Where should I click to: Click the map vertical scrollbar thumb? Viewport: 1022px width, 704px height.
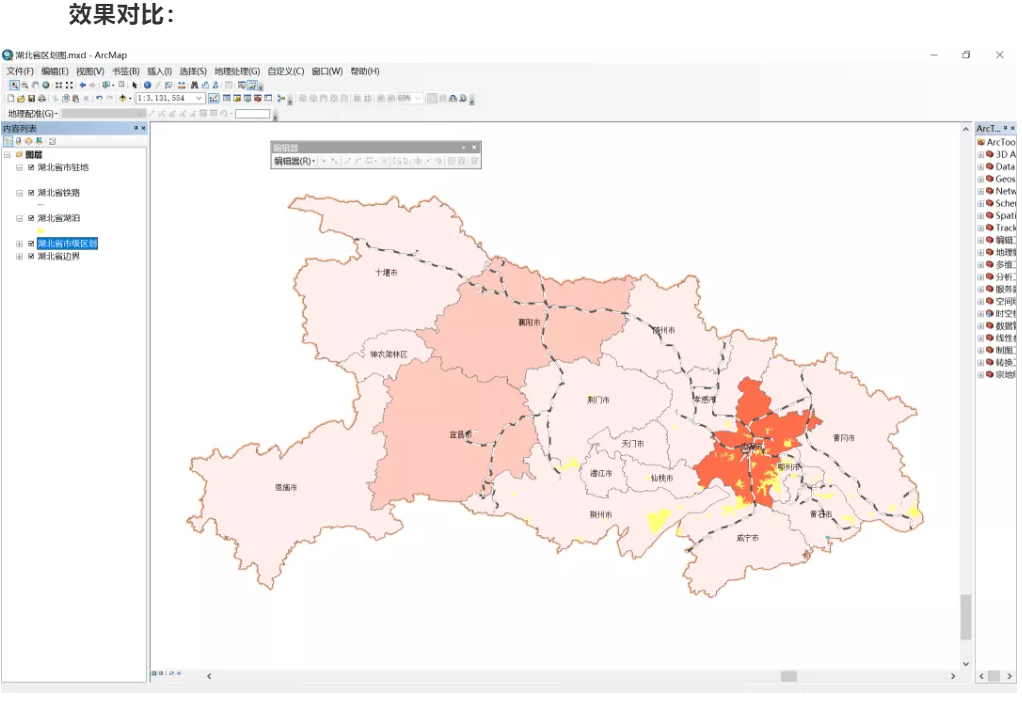pos(965,617)
